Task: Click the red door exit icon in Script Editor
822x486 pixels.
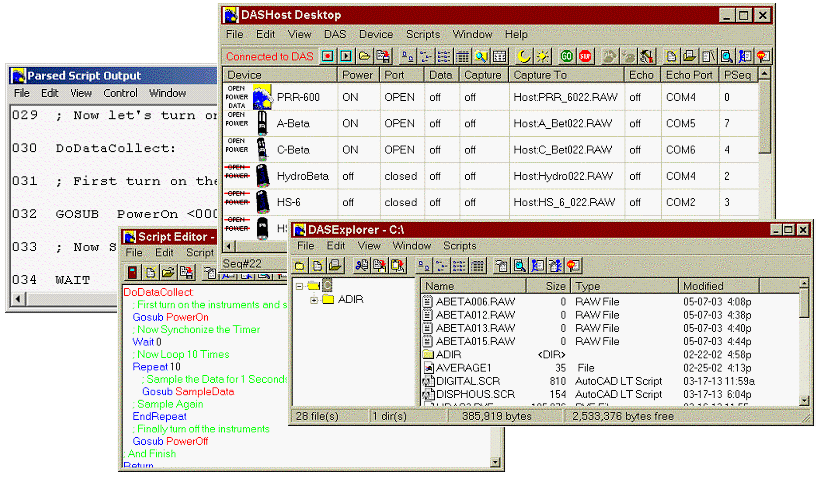Action: tap(133, 273)
